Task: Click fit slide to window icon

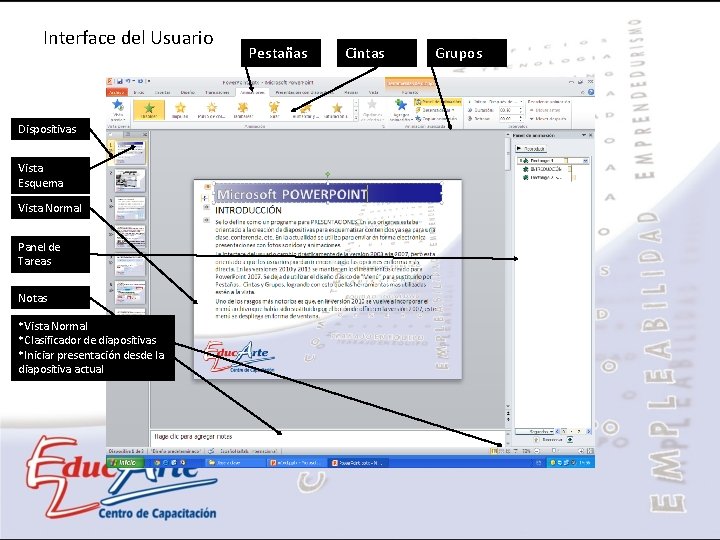Action: coord(590,451)
